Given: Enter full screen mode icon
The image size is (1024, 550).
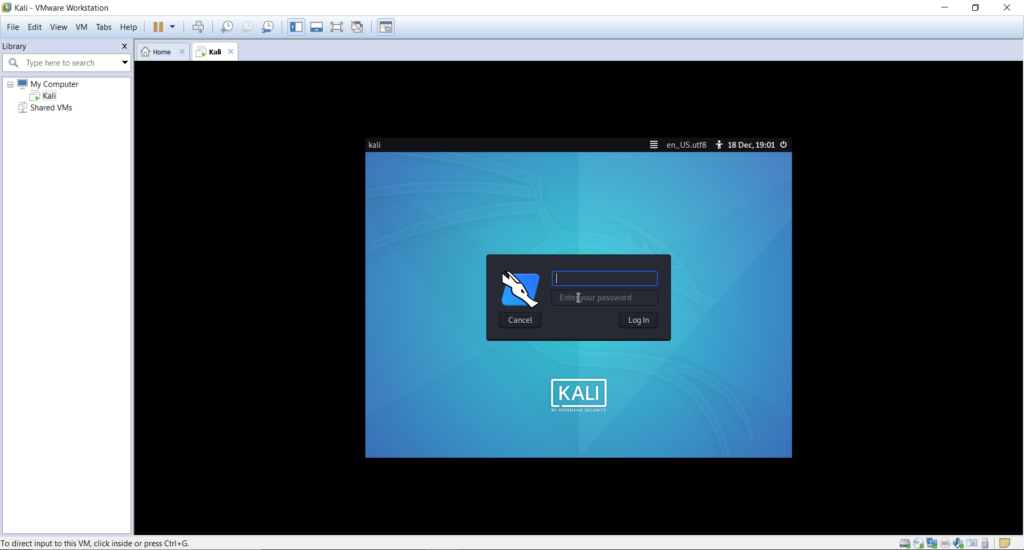Looking at the screenshot, I should [336, 27].
